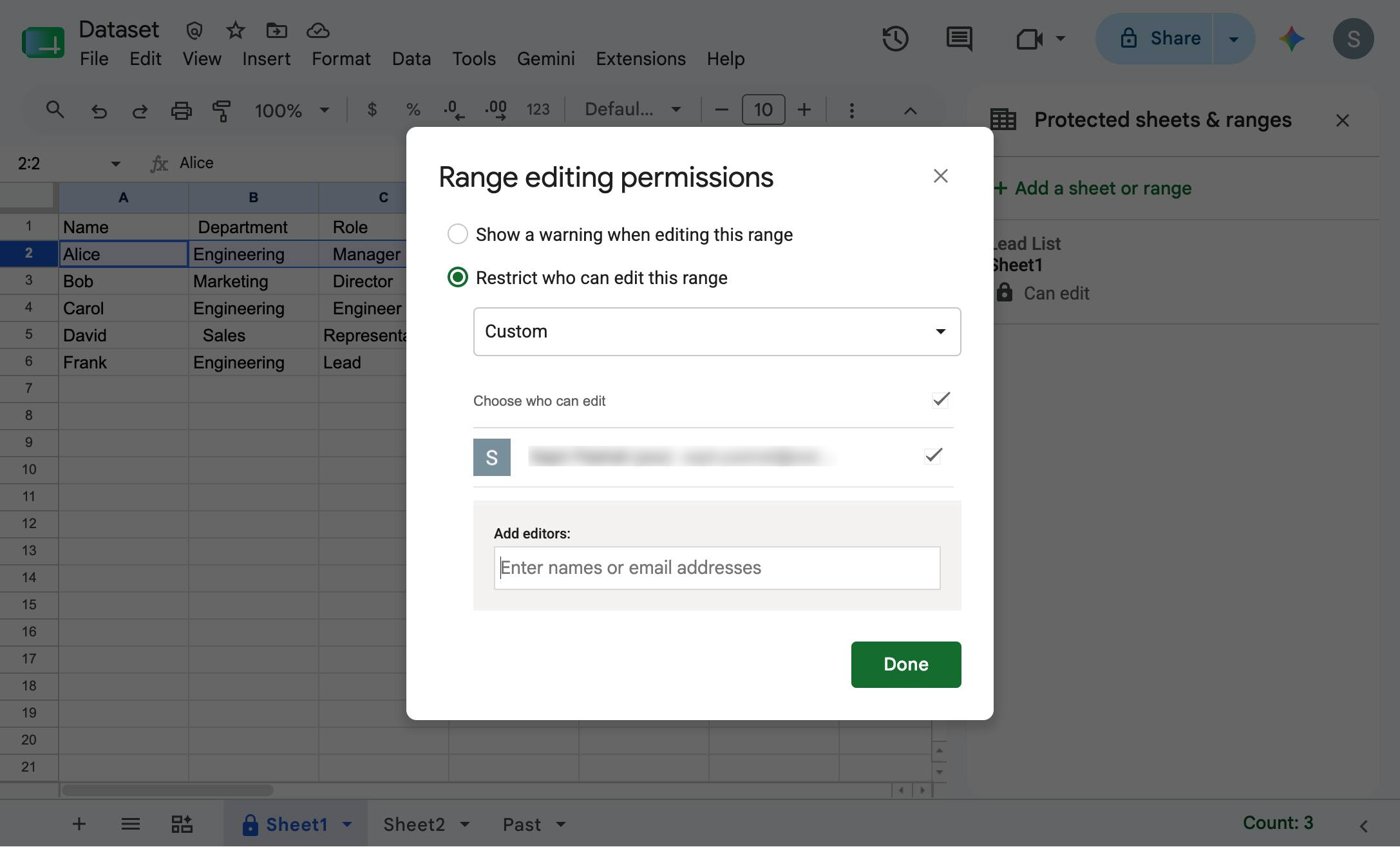Open the File menu
Image resolution: width=1400 pixels, height=847 pixels.
pos(94,59)
